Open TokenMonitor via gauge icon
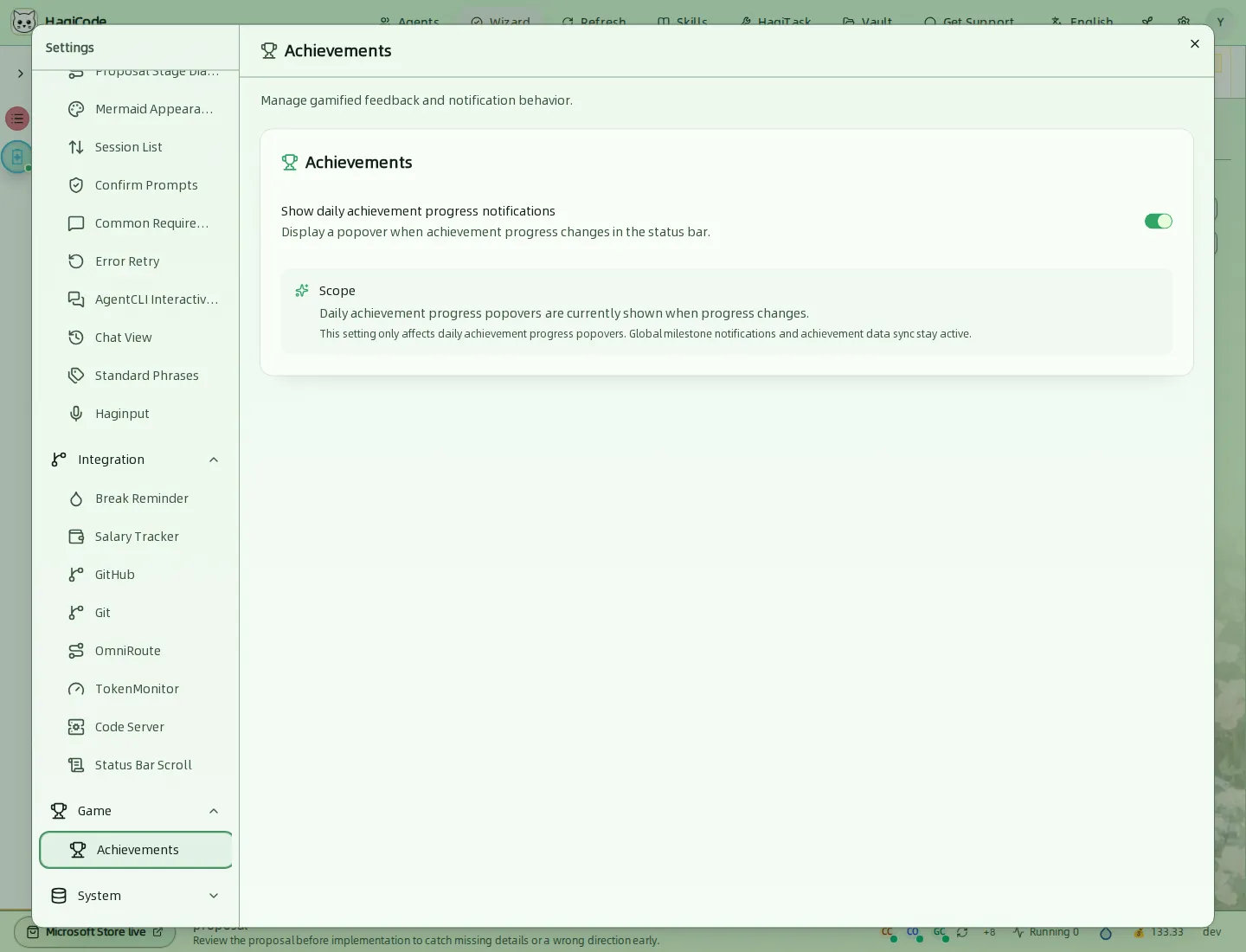This screenshot has width=1246, height=952. tap(76, 689)
